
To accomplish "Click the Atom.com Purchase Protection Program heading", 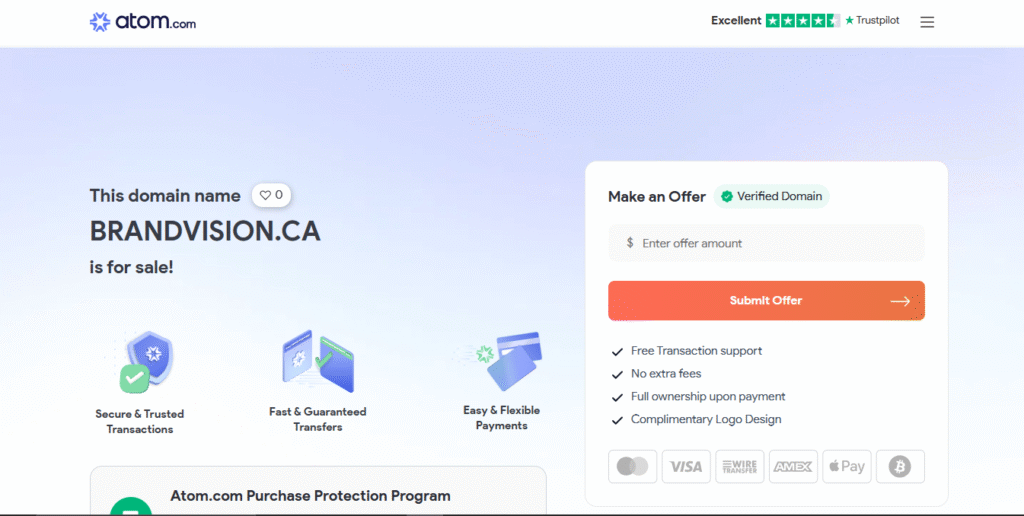I will pyautogui.click(x=310, y=495).
